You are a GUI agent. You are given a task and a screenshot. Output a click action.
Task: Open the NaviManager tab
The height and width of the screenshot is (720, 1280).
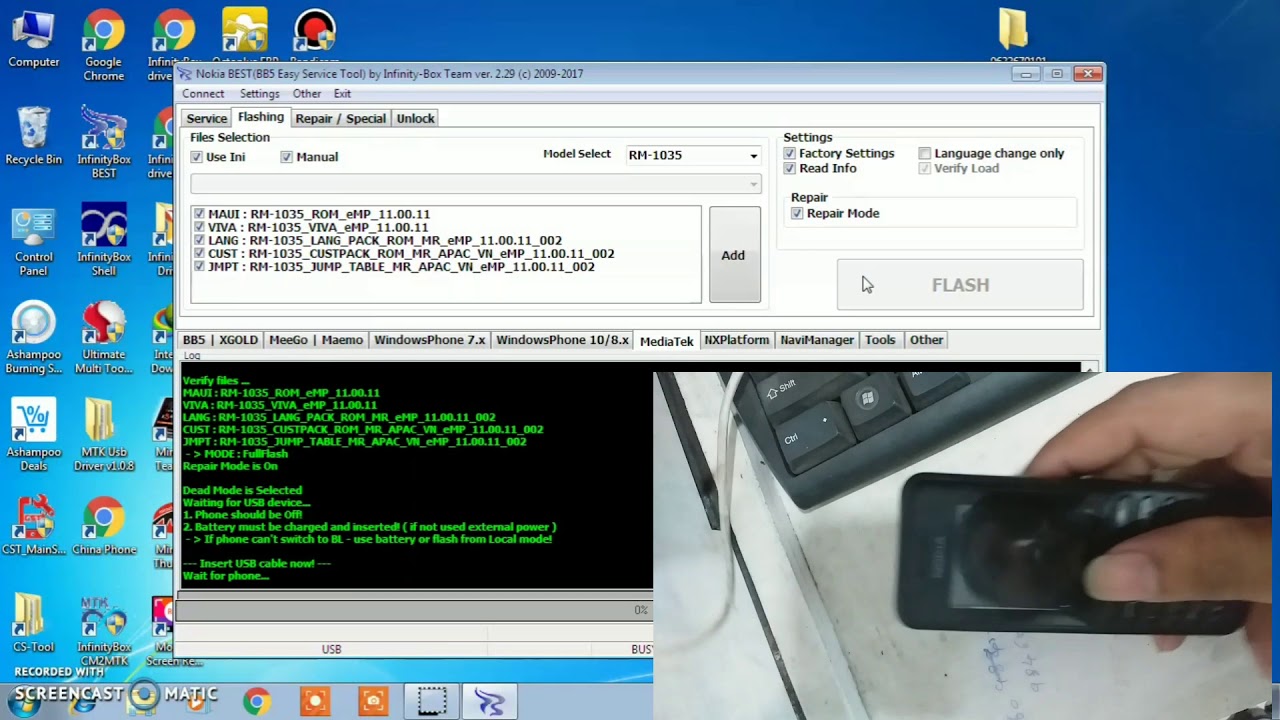[x=817, y=340]
